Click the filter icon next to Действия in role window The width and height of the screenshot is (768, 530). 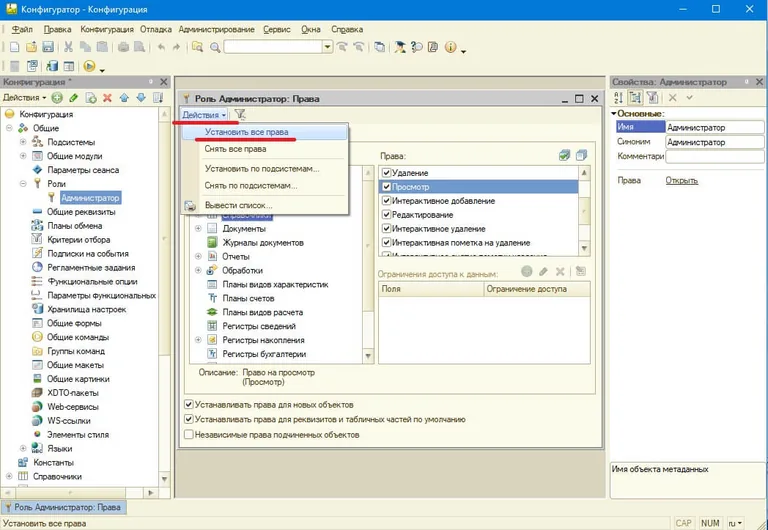pyautogui.click(x=240, y=116)
